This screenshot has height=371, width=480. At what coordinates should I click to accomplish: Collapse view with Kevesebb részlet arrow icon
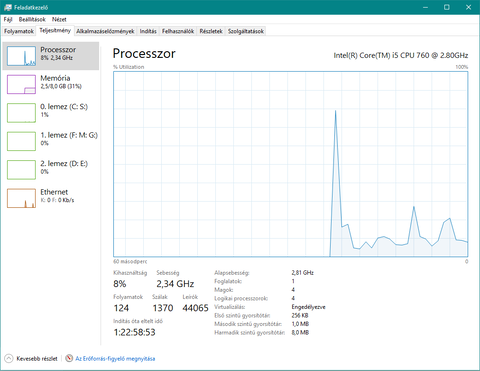(x=8, y=359)
